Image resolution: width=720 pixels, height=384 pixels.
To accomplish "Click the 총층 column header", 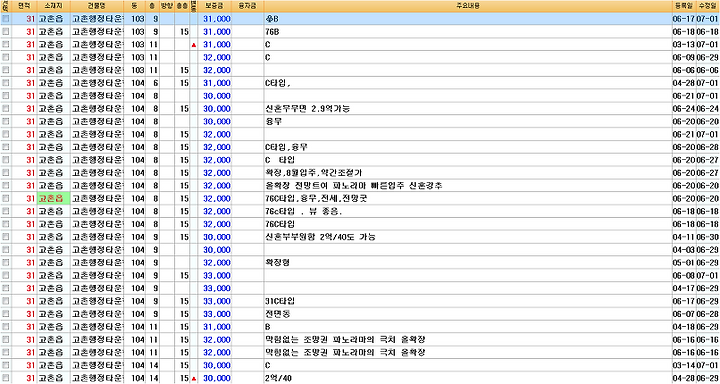I will [182, 6].
